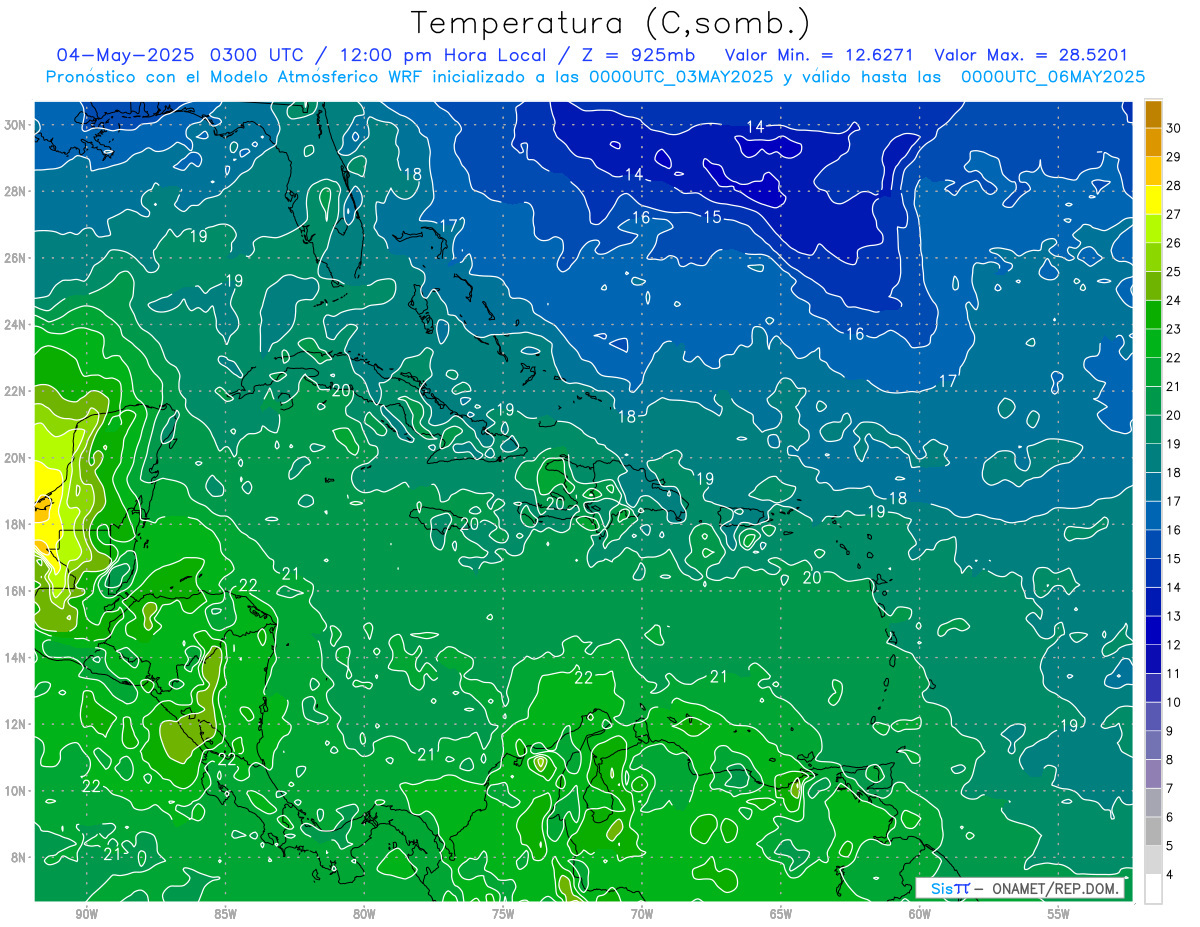Click the 75W longitude axis label
This screenshot has width=1200, height=927.
point(503,914)
